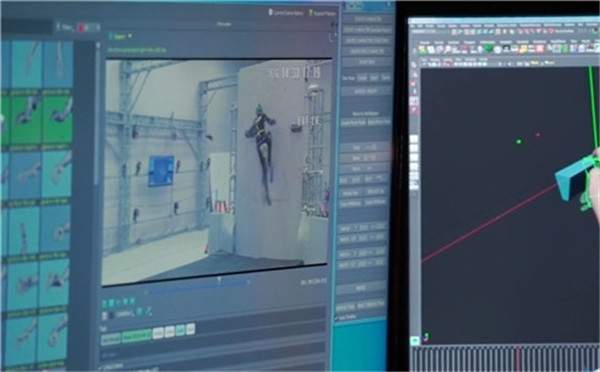Toggle the checkbox at the bottom of the side panel
This screenshot has width=600, height=372.
coord(336,317)
